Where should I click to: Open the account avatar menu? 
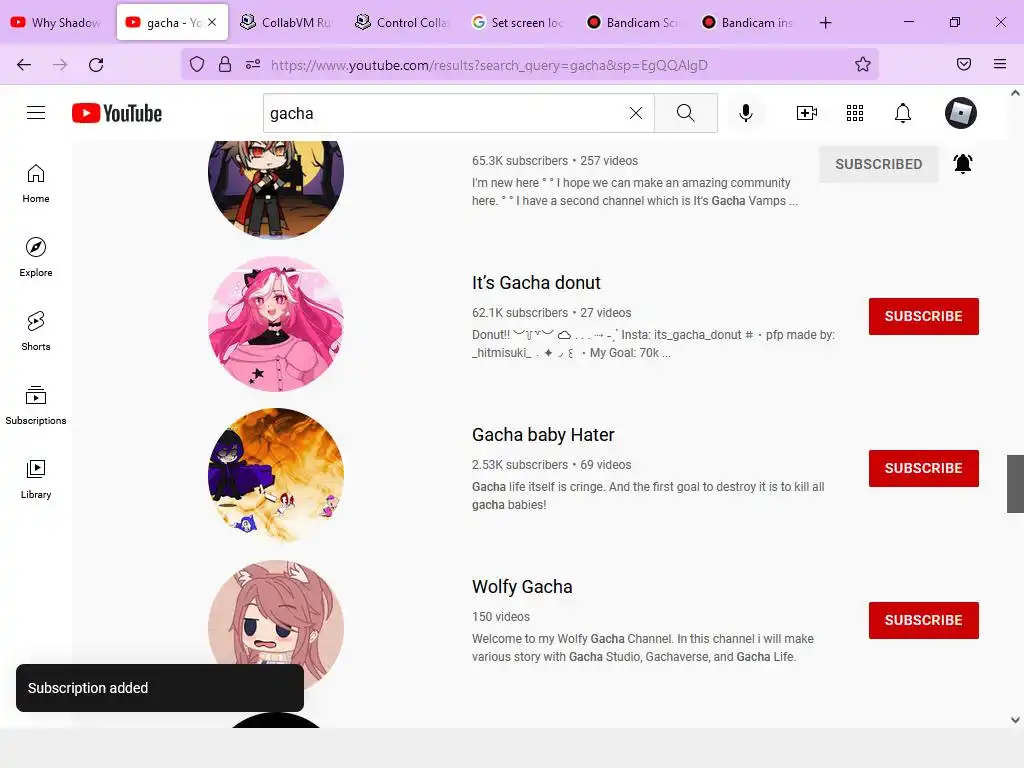pyautogui.click(x=961, y=113)
